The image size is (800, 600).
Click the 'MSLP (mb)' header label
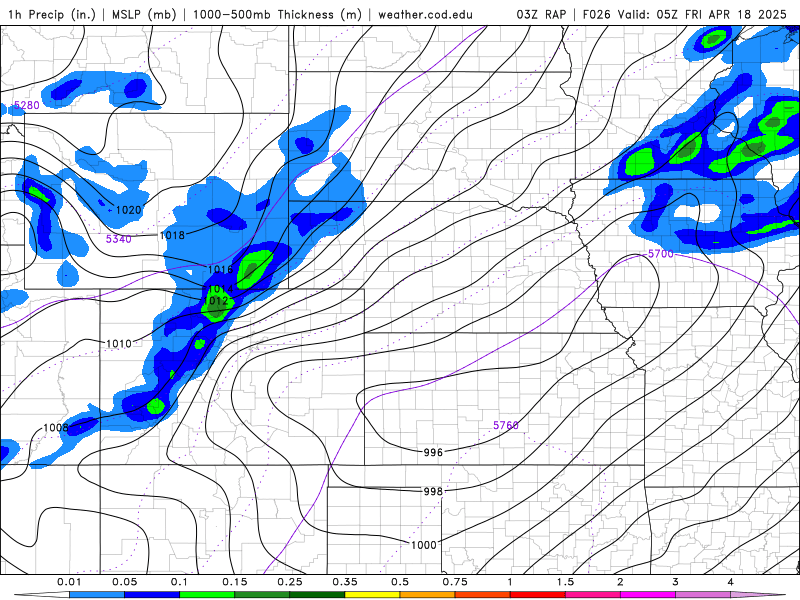(x=144, y=14)
